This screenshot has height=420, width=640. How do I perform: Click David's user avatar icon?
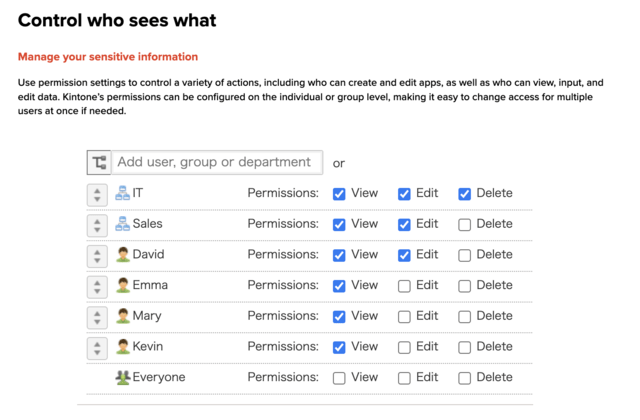click(x=122, y=254)
